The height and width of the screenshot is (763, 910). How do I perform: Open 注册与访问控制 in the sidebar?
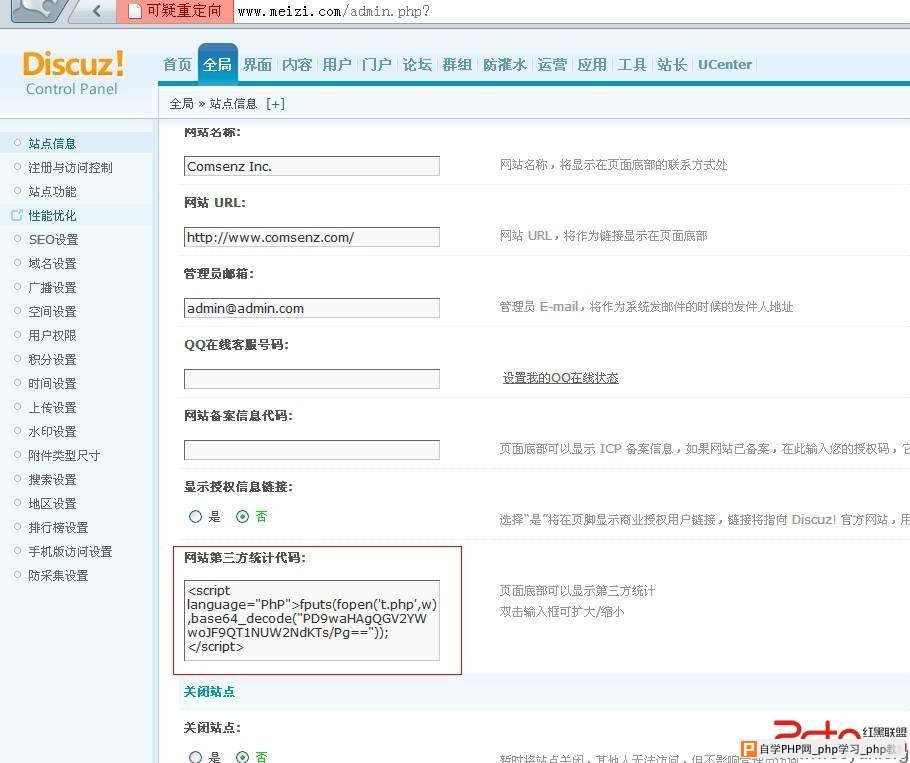point(70,168)
